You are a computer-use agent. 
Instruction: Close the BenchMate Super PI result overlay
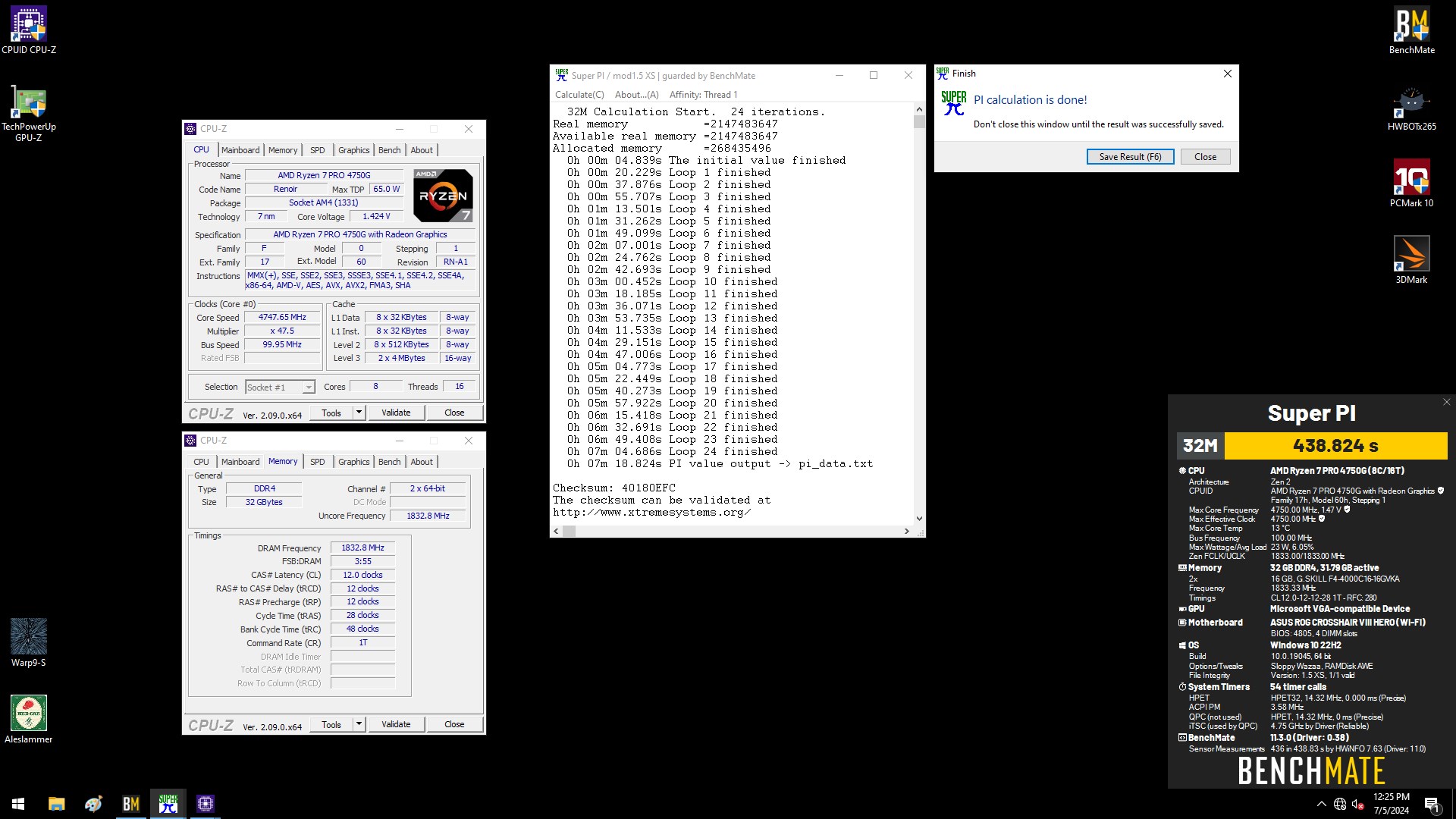tap(1446, 402)
